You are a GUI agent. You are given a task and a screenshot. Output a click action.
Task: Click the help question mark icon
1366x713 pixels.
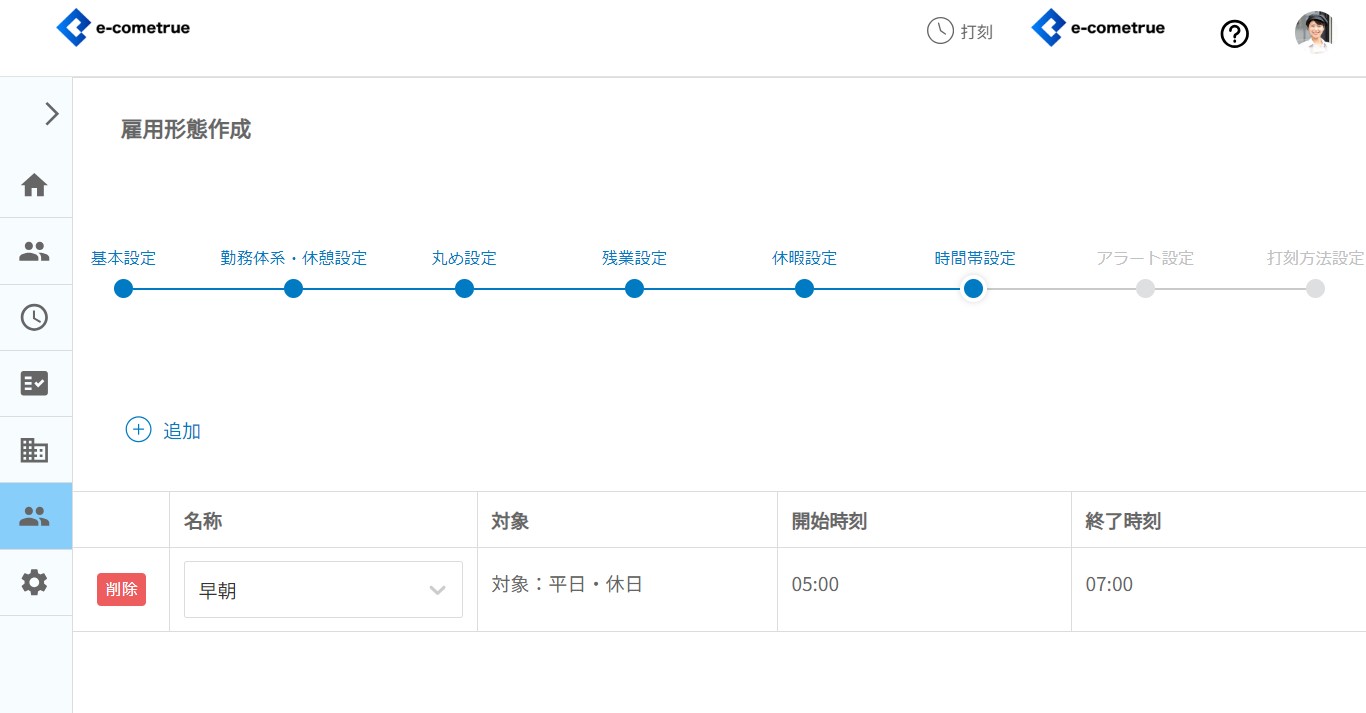click(x=1235, y=34)
